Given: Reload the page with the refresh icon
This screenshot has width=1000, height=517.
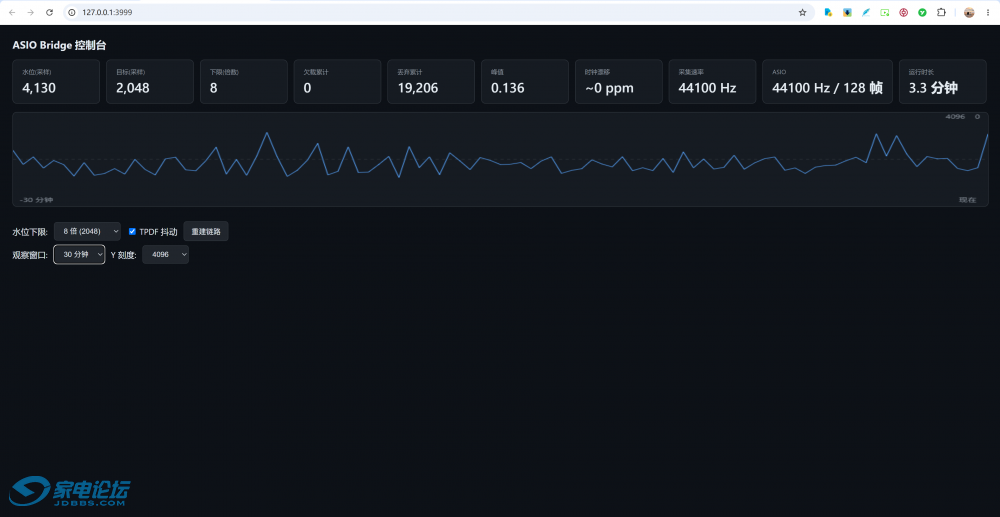Looking at the screenshot, I should (x=49, y=12).
